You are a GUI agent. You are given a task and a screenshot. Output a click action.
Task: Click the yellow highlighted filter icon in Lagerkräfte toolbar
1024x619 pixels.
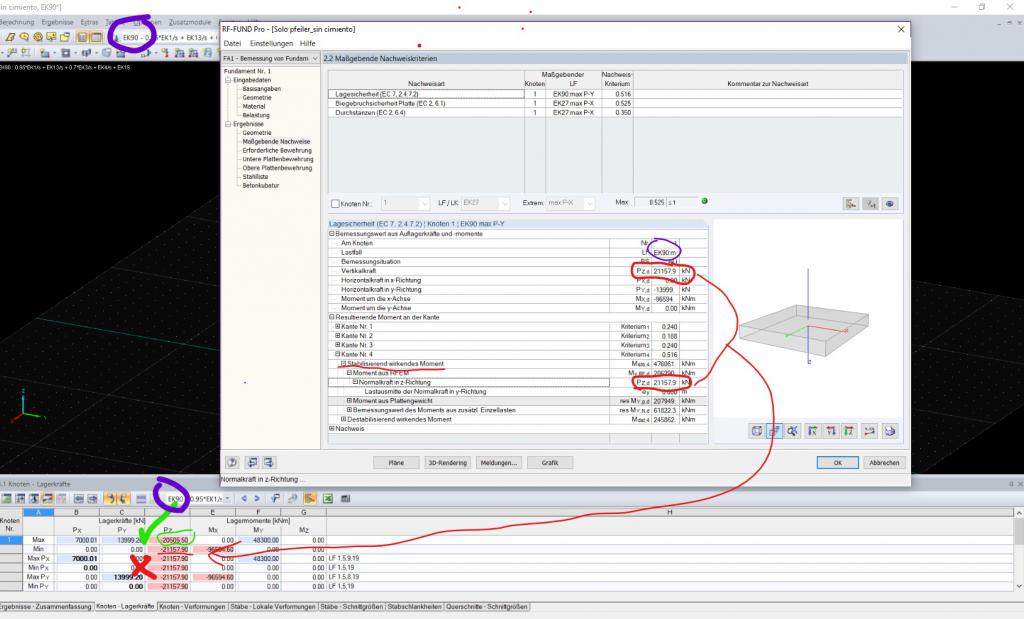(x=310, y=498)
